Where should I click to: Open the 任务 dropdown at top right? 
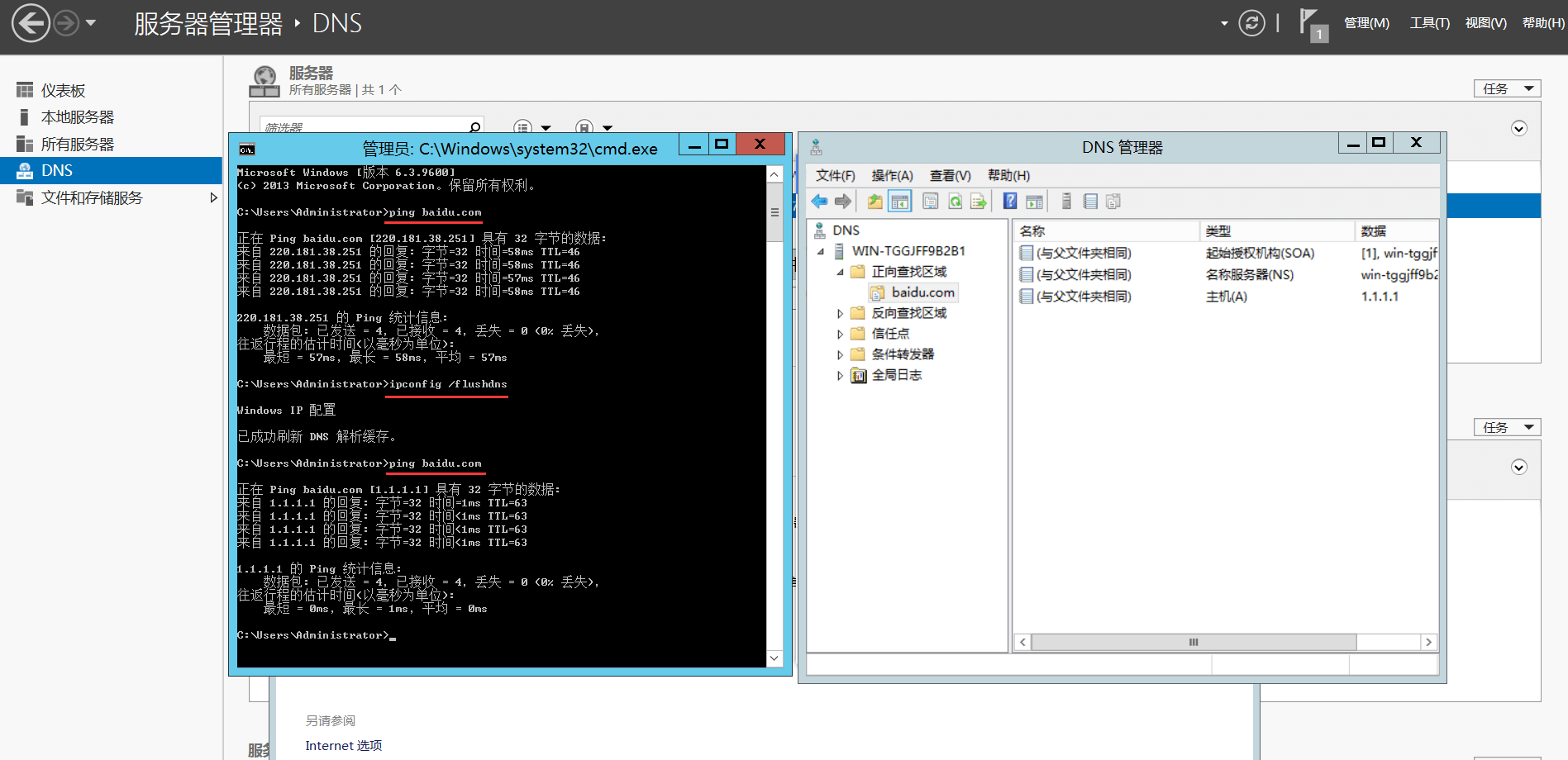1506,88
